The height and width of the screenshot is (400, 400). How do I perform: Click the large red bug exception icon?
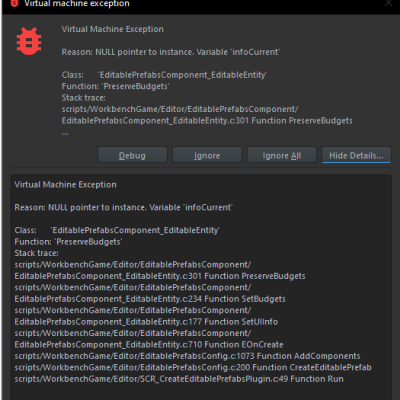(x=29, y=41)
